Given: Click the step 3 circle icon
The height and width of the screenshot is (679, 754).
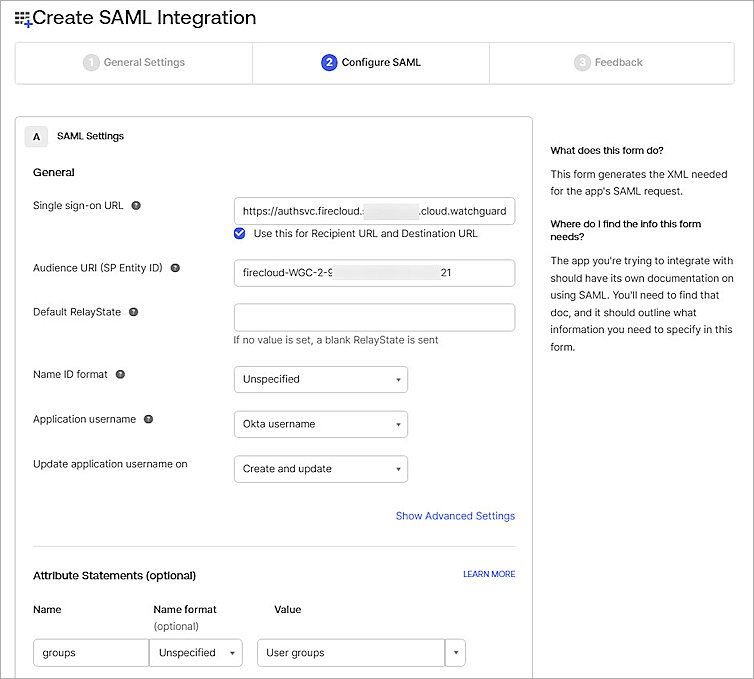Looking at the screenshot, I should [582, 63].
